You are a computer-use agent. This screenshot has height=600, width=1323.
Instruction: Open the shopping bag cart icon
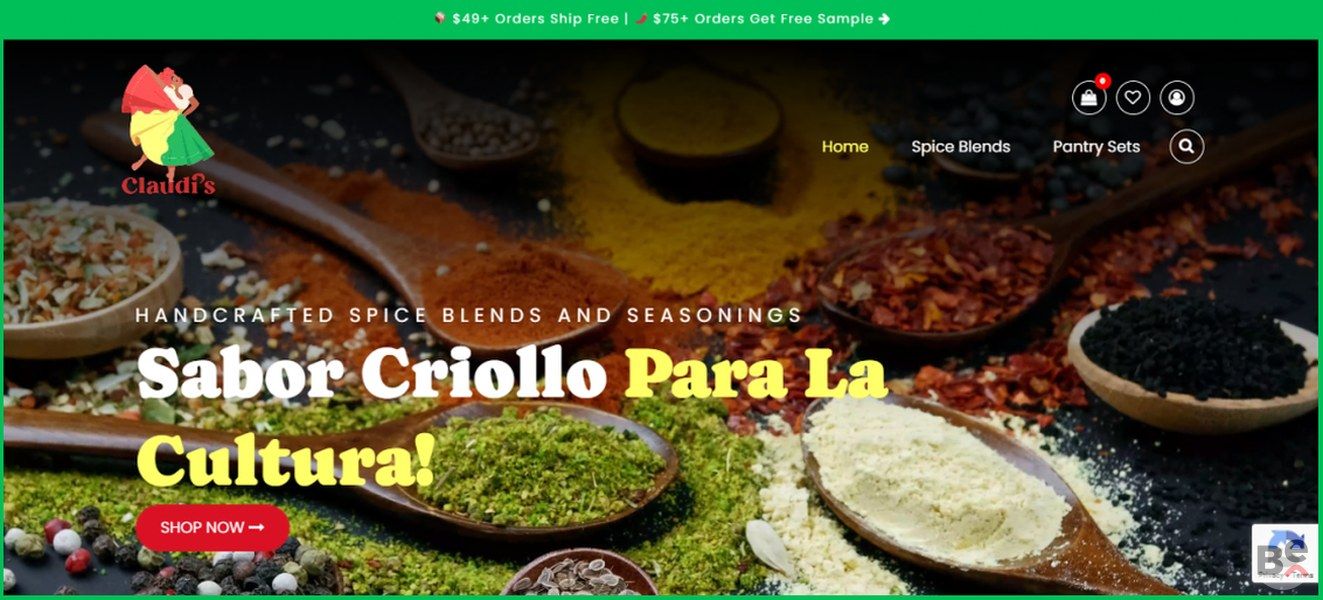point(1089,97)
